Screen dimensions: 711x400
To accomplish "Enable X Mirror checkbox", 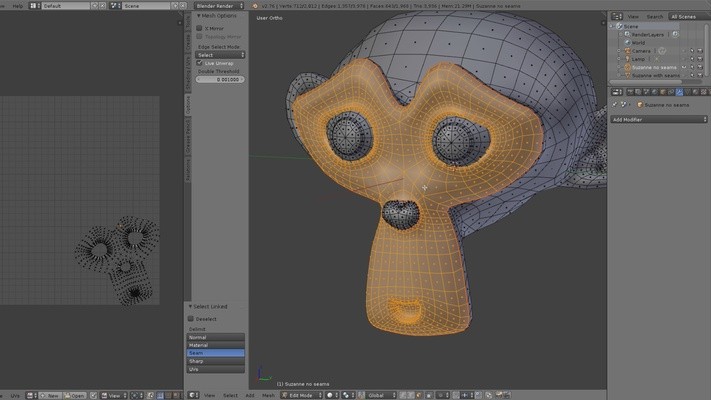I will [x=199, y=28].
